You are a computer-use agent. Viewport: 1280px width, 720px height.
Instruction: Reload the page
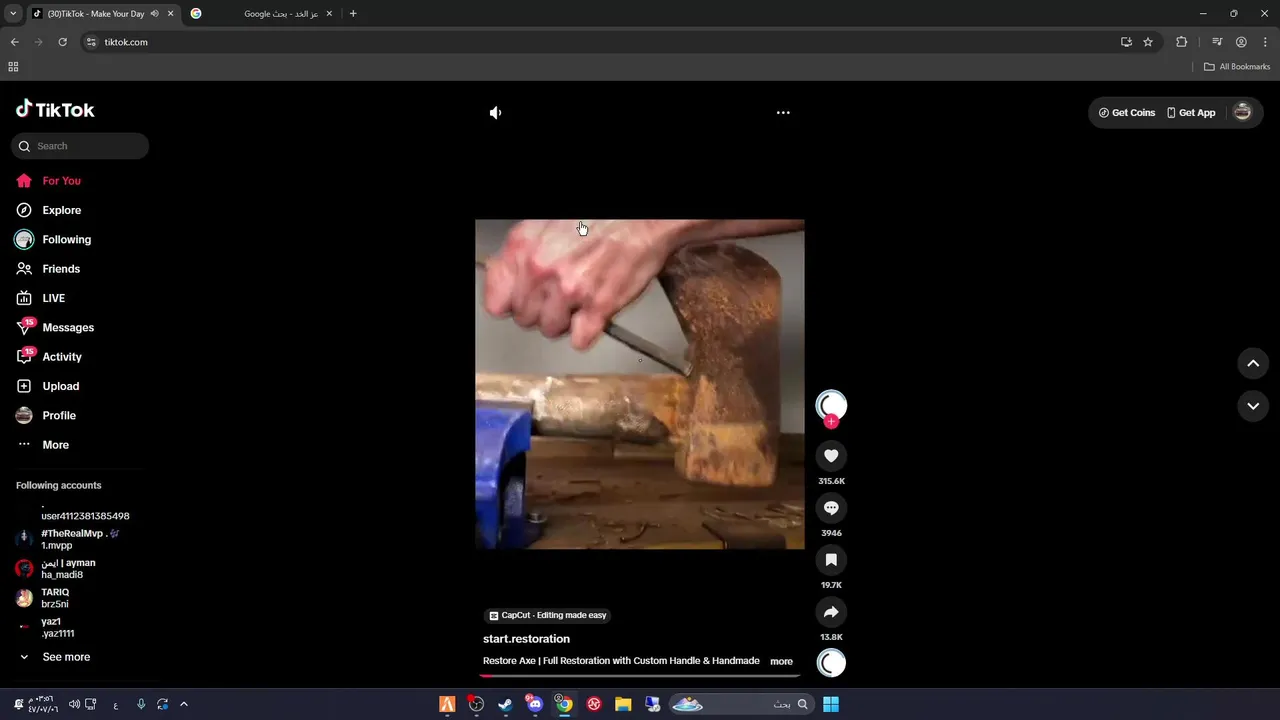point(62,42)
